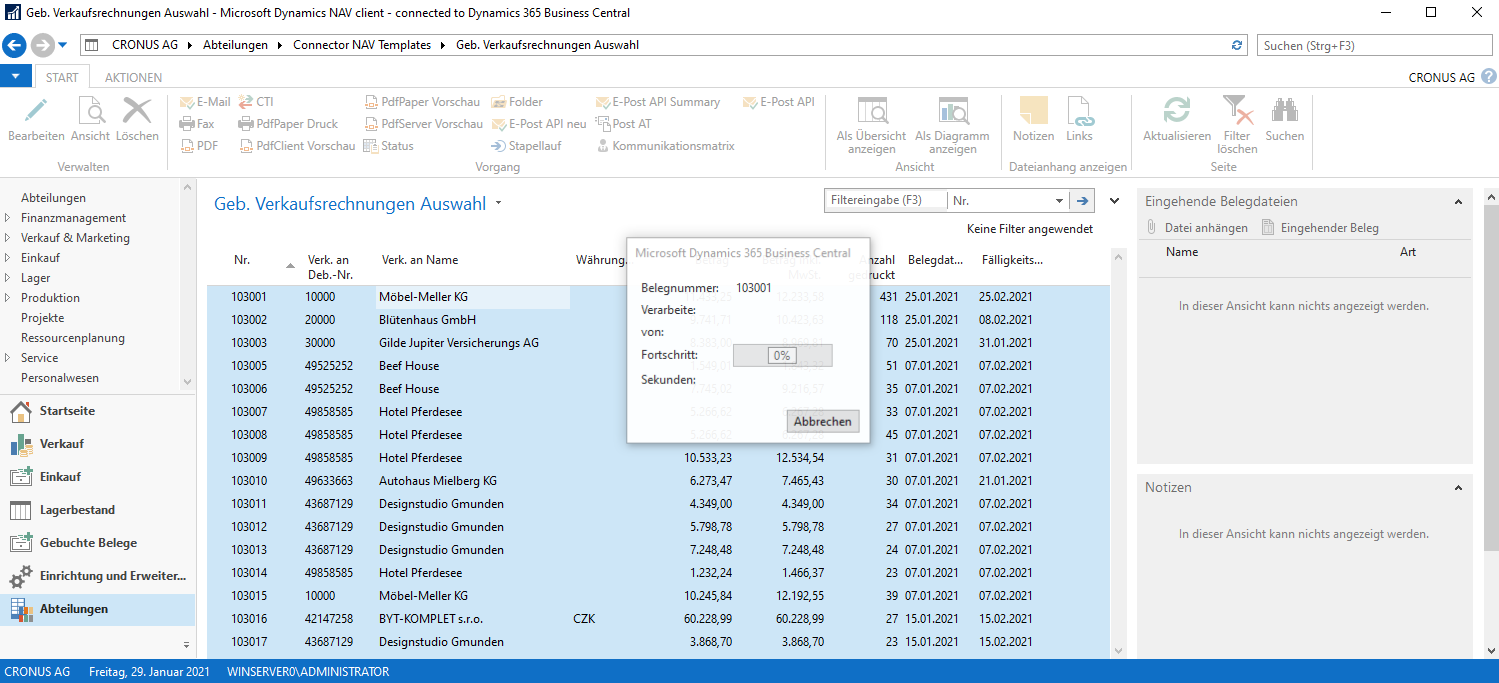1499x683 pixels.
Task: Click the E-Post API Summary action
Action: click(658, 102)
